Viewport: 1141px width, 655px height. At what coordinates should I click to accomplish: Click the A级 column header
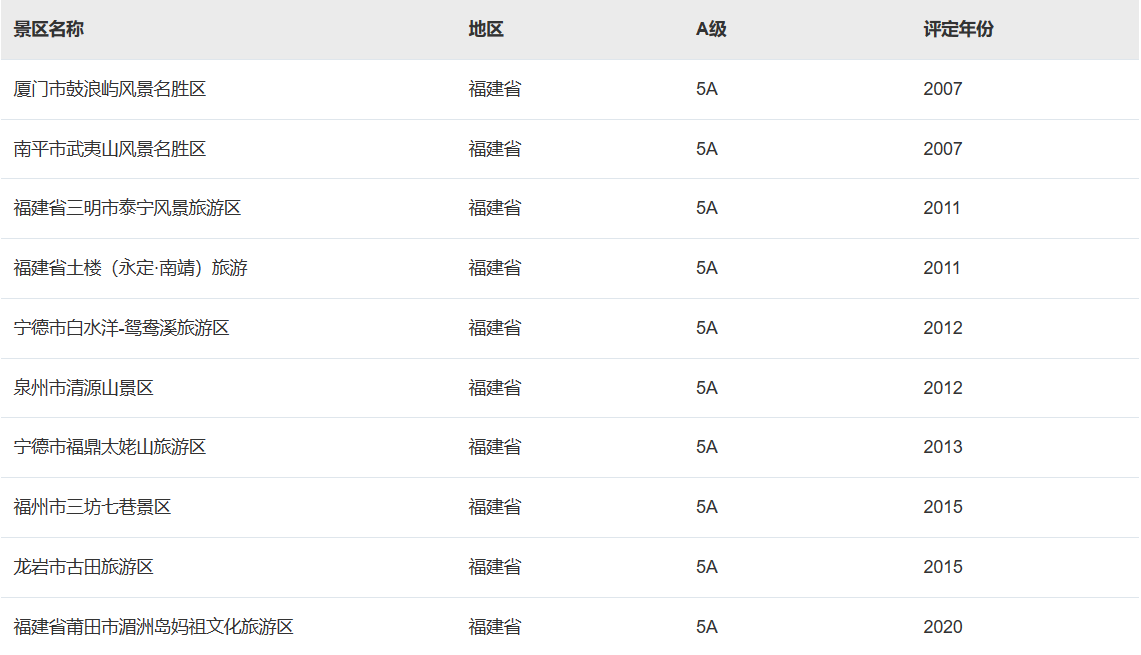tap(711, 29)
